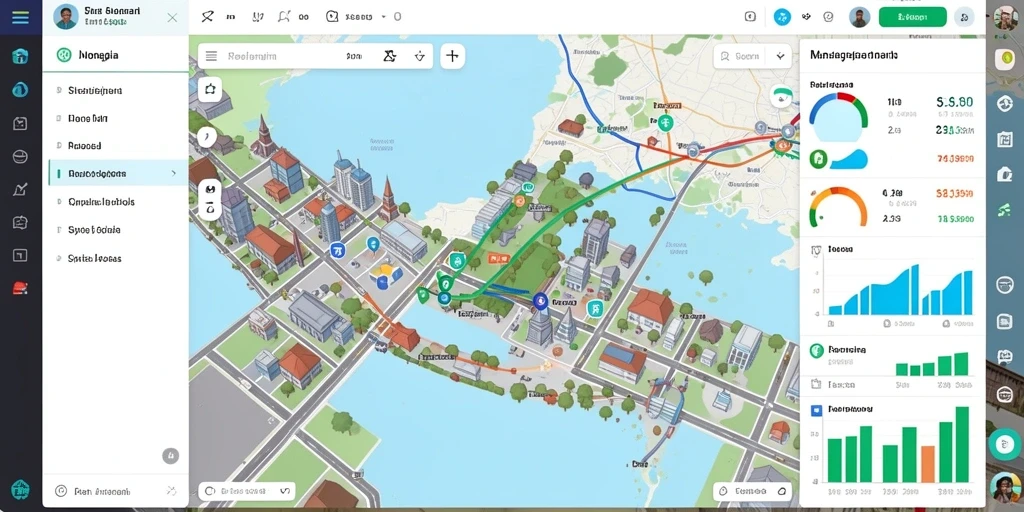Click the globe icon in the right sidebar
This screenshot has height=512, width=1024.
tap(1004, 103)
